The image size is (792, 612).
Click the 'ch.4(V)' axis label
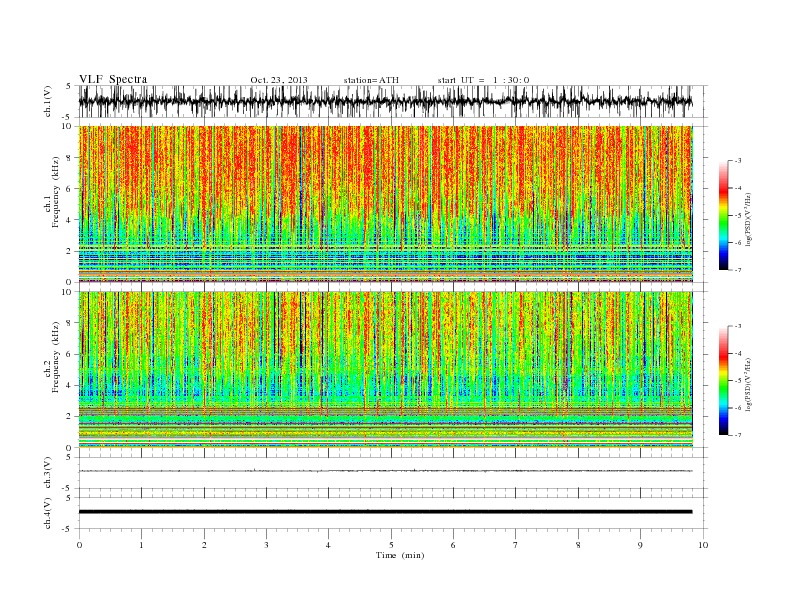coord(47,514)
